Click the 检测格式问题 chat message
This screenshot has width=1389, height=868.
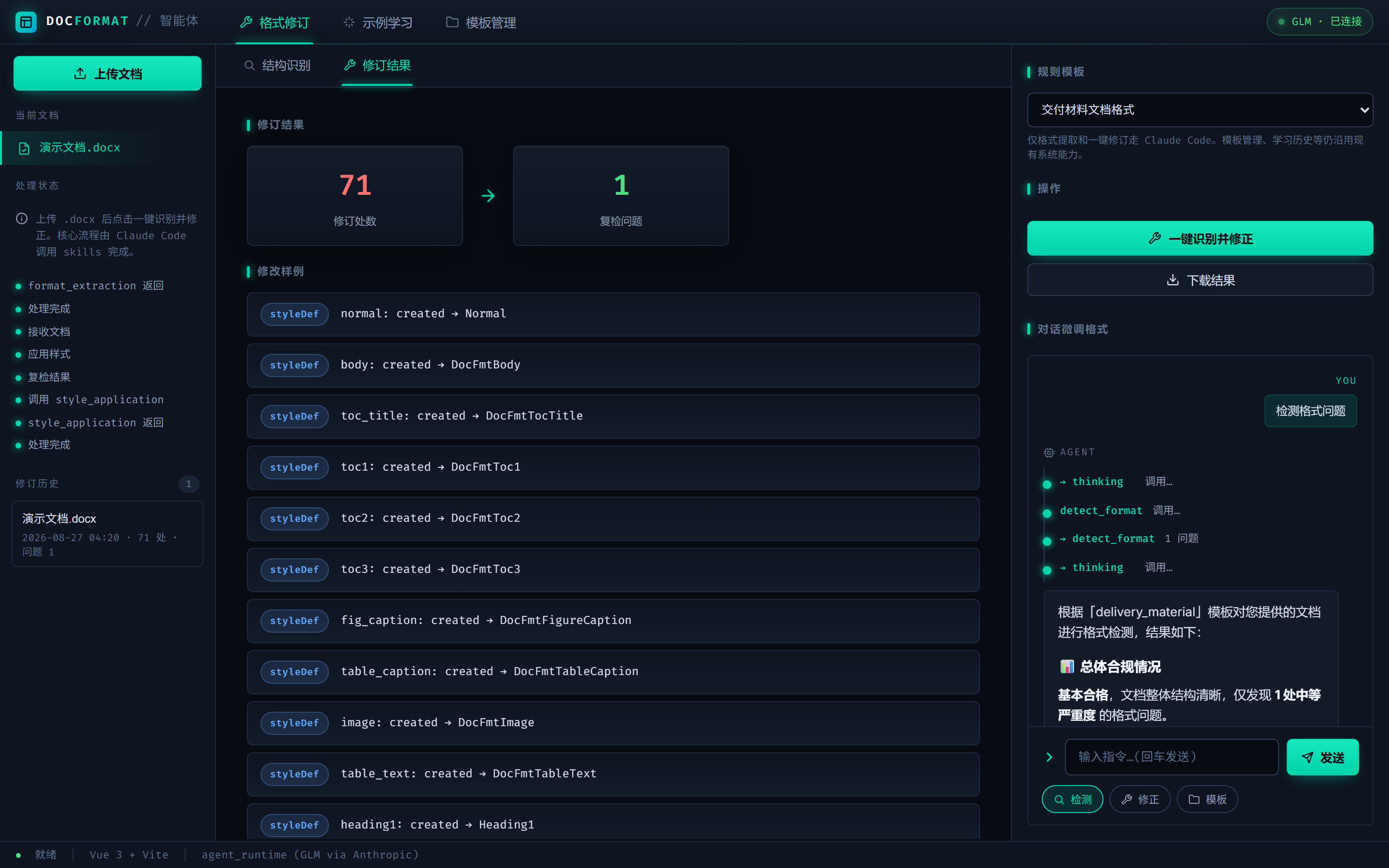coord(1310,411)
